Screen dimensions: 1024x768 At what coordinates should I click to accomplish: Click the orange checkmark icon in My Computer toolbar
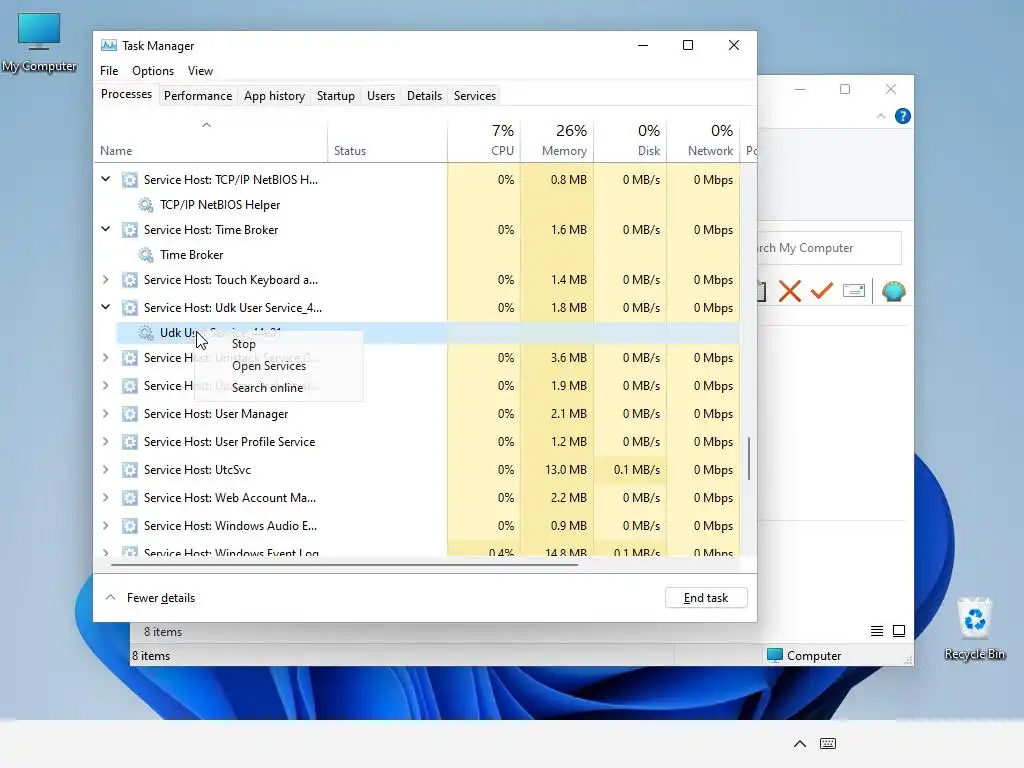click(822, 290)
